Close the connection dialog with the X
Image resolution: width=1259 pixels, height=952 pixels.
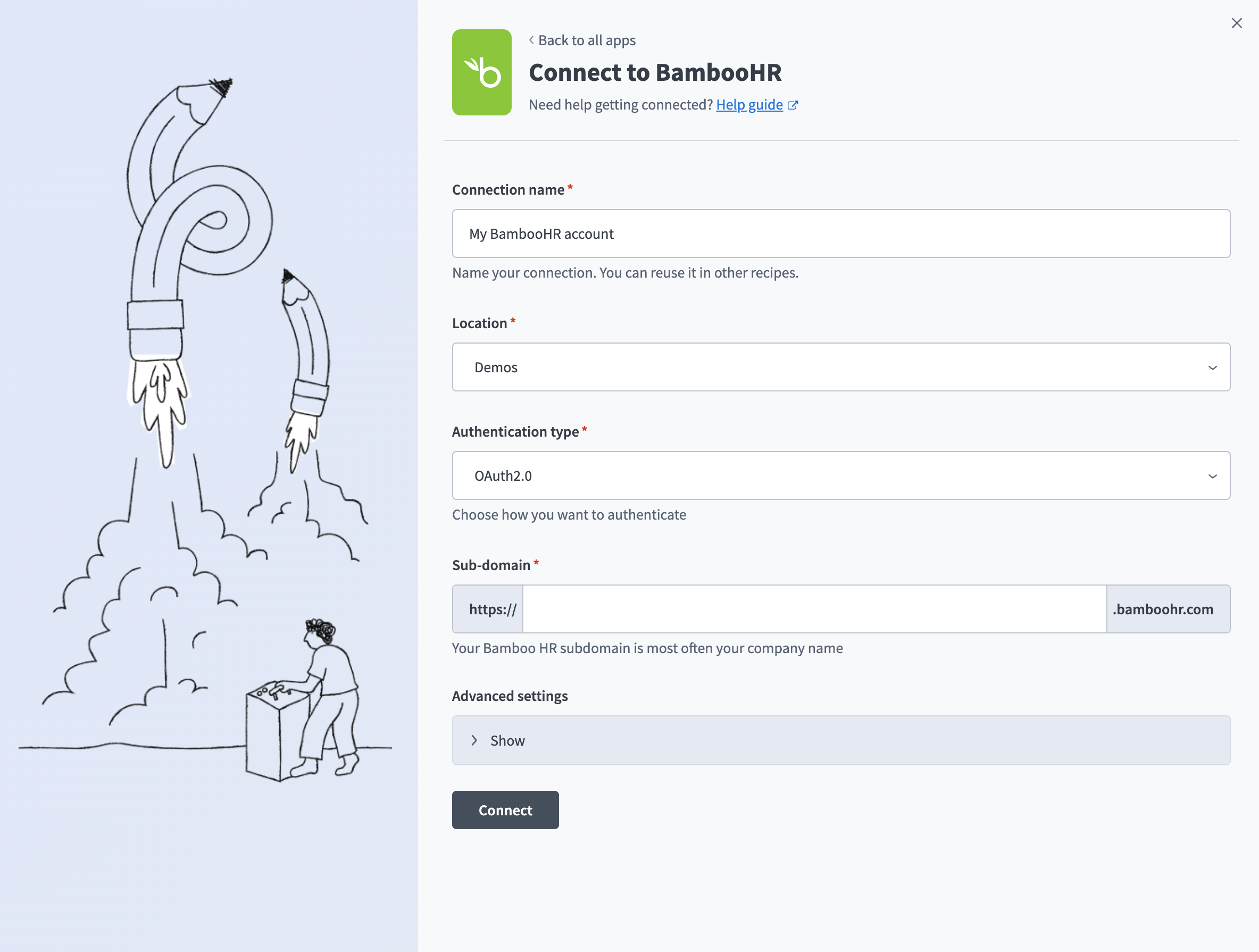click(x=1236, y=23)
